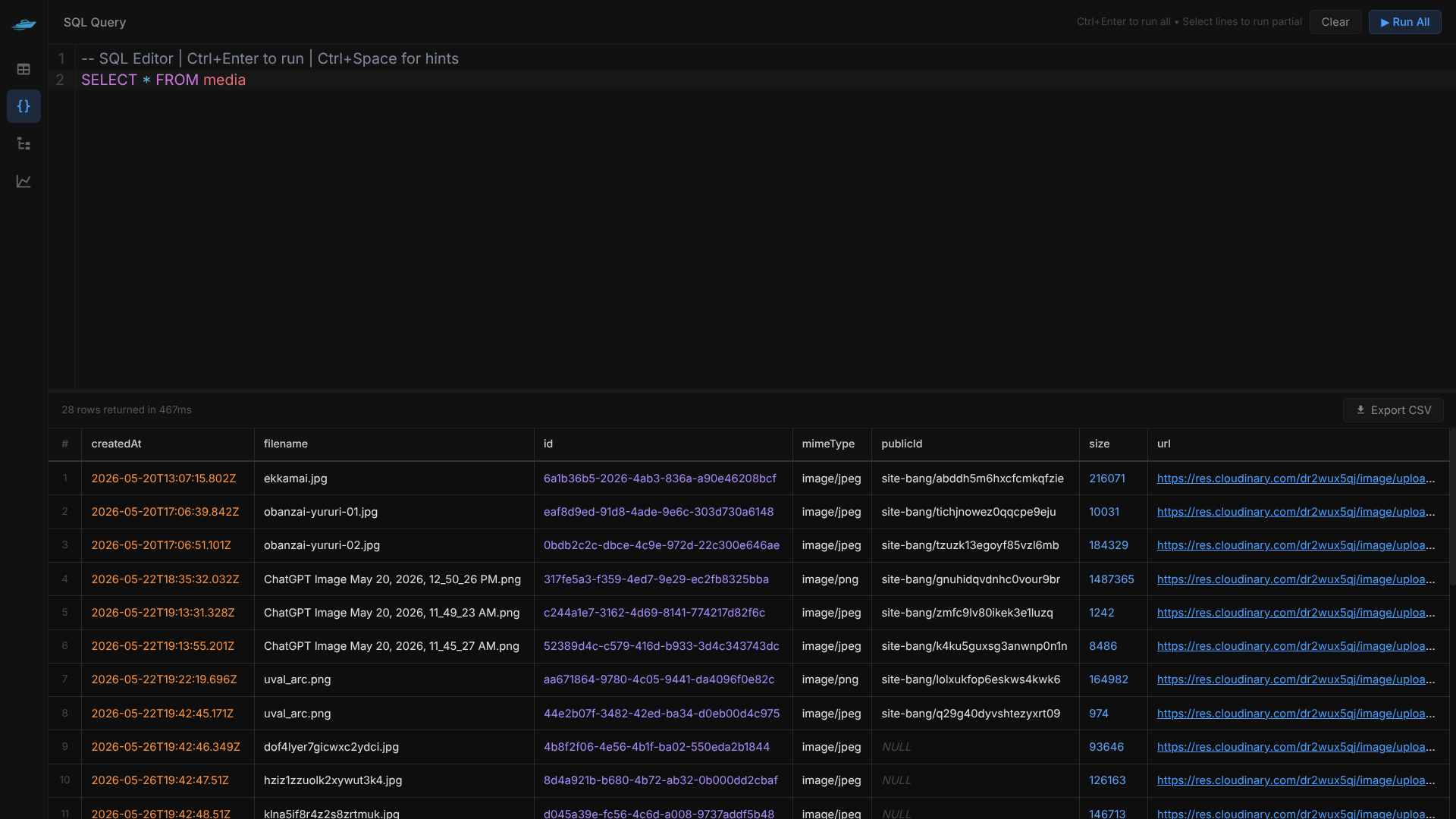Click id aa671864-9780-4c05-9441-da4096f0e82c
This screenshot has width=1456, height=819.
pos(659,679)
